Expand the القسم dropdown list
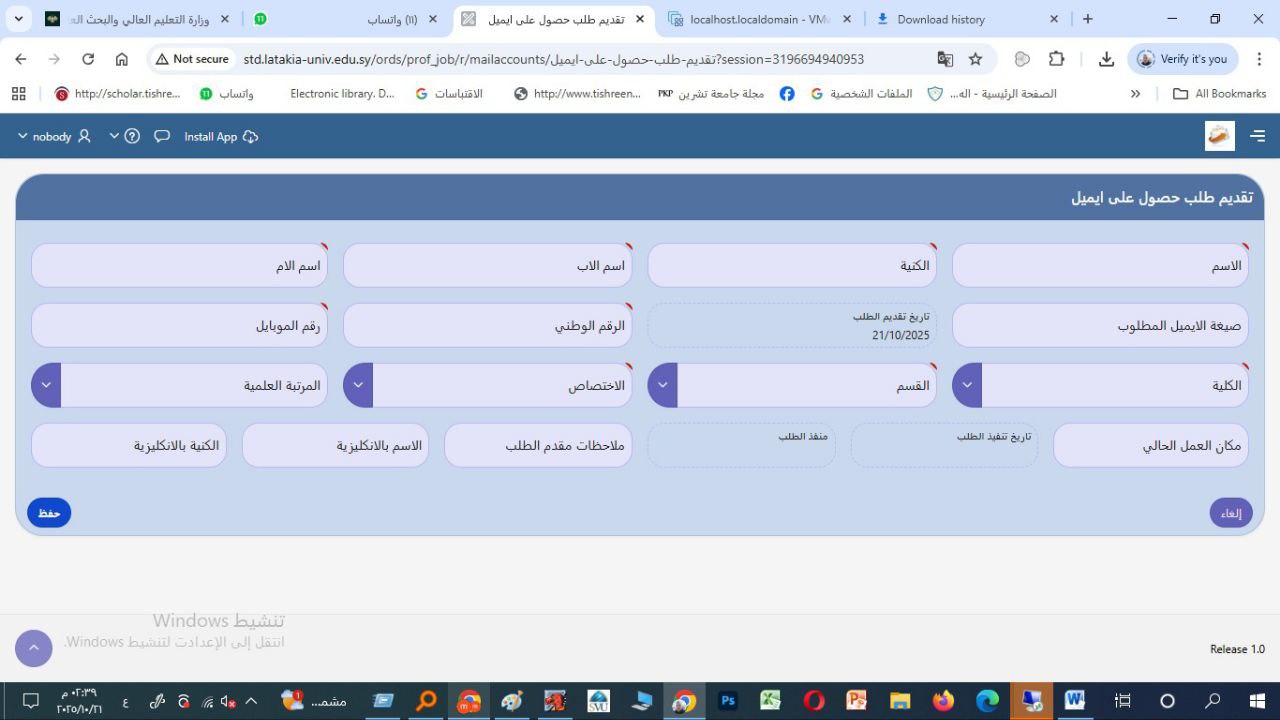 [x=663, y=385]
